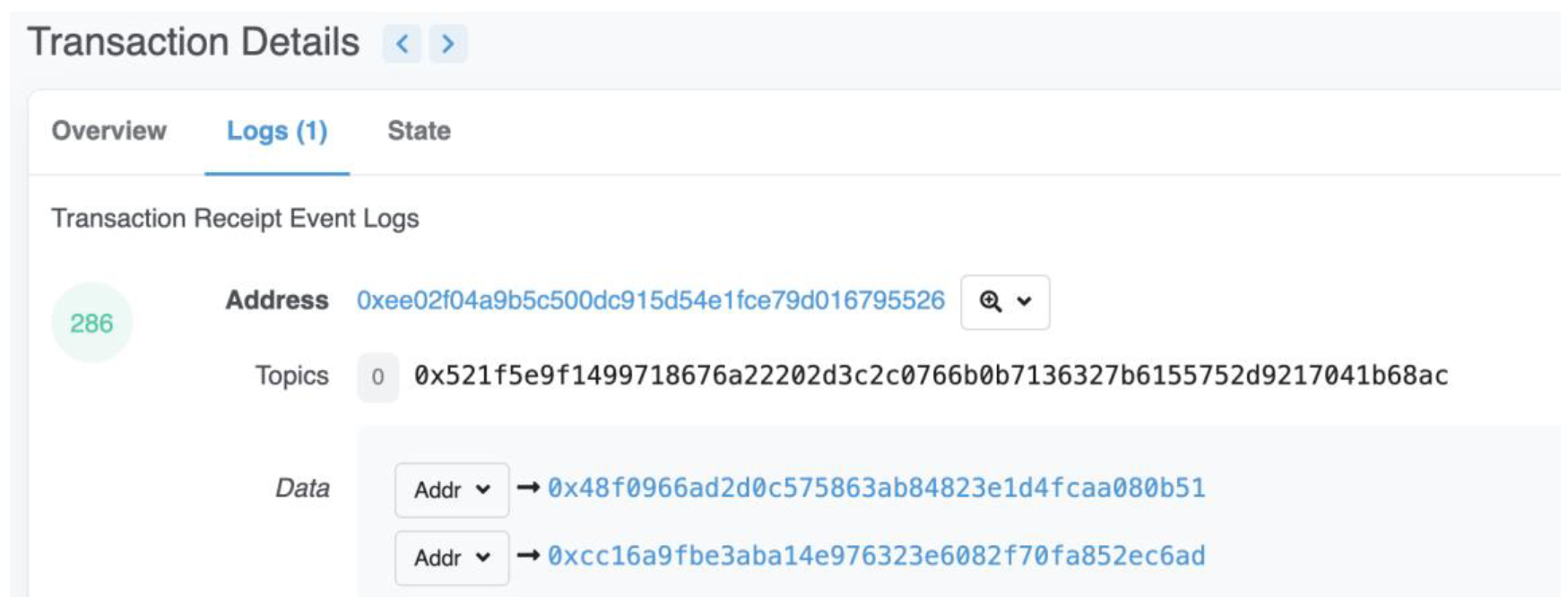Open the first Addr format dropdown
The height and width of the screenshot is (605, 1568).
tap(451, 489)
